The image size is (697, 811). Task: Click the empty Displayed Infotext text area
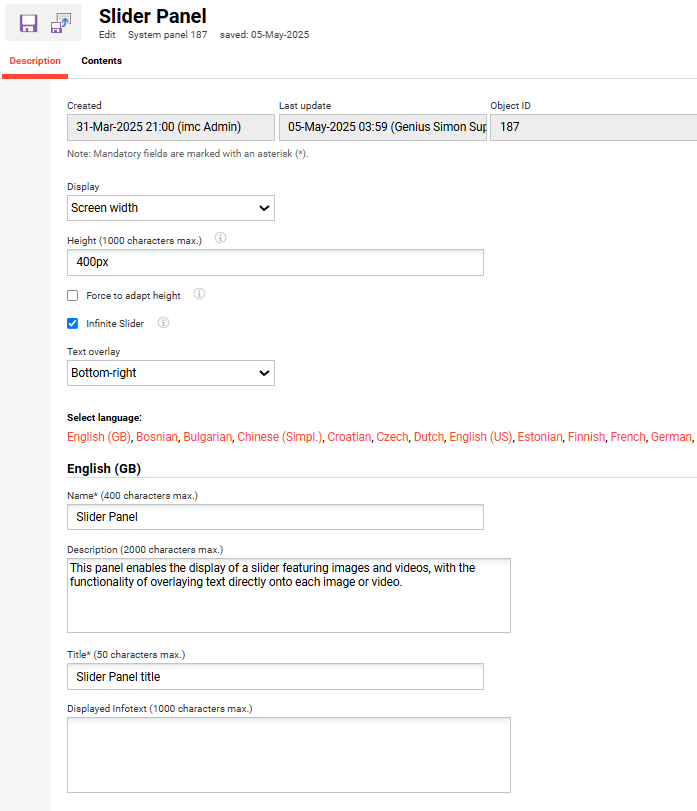point(288,754)
